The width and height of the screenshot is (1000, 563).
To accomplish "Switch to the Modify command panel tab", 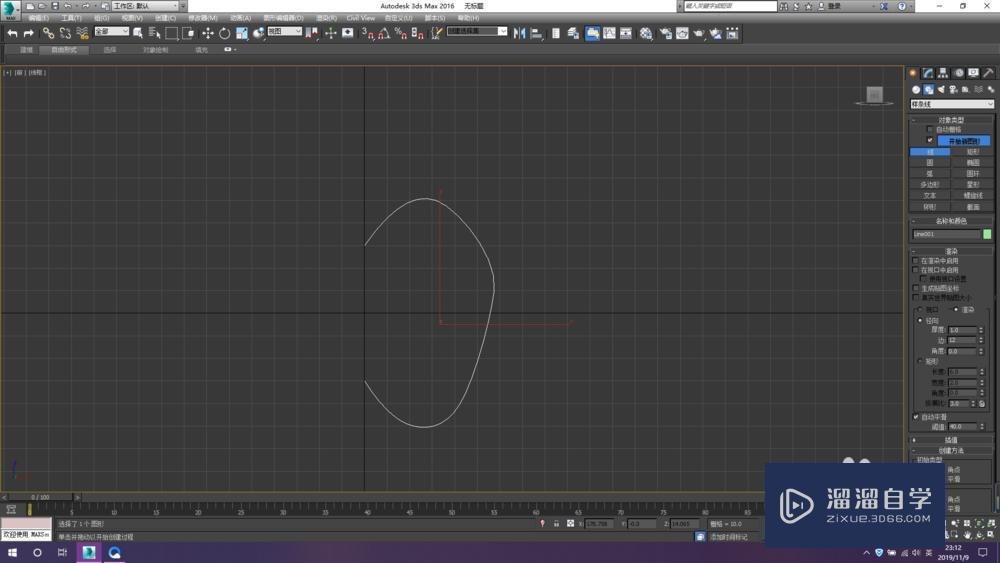I will click(x=928, y=73).
